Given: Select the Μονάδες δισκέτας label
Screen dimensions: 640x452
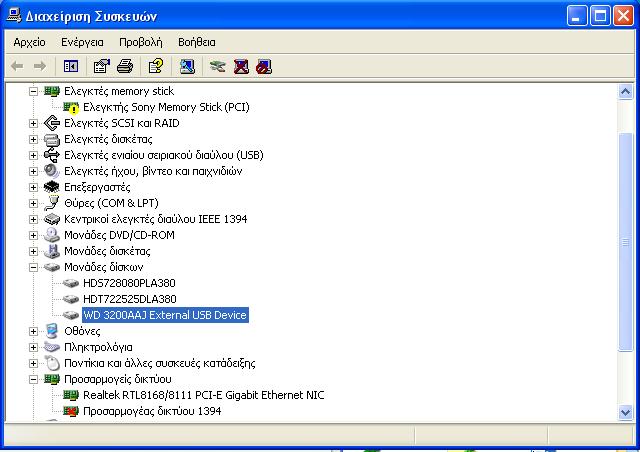Looking at the screenshot, I should [x=107, y=251].
